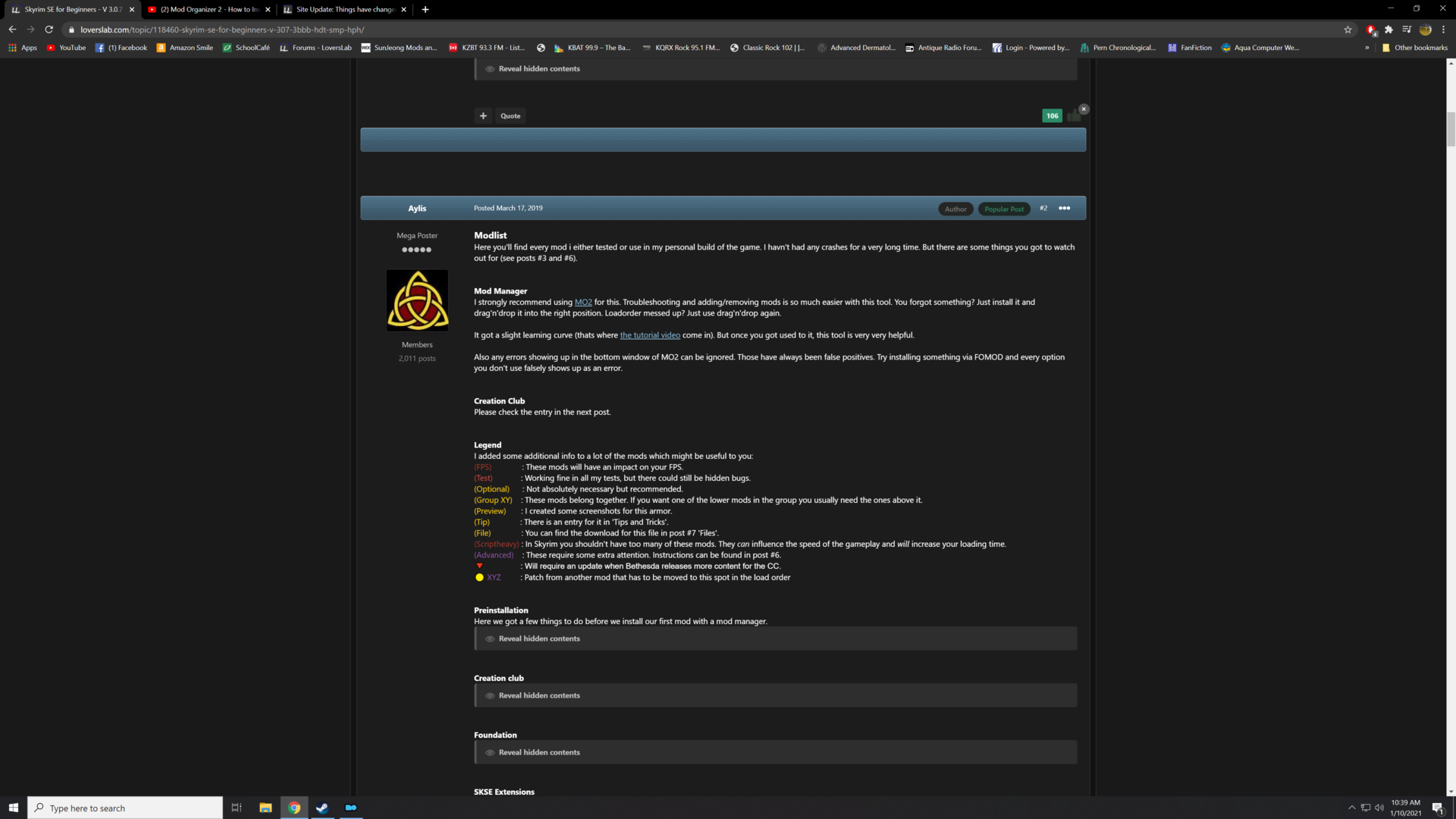Image resolution: width=1456 pixels, height=819 pixels.
Task: Expand the overflow bookmarks chevron
Action: pyautogui.click(x=1367, y=48)
